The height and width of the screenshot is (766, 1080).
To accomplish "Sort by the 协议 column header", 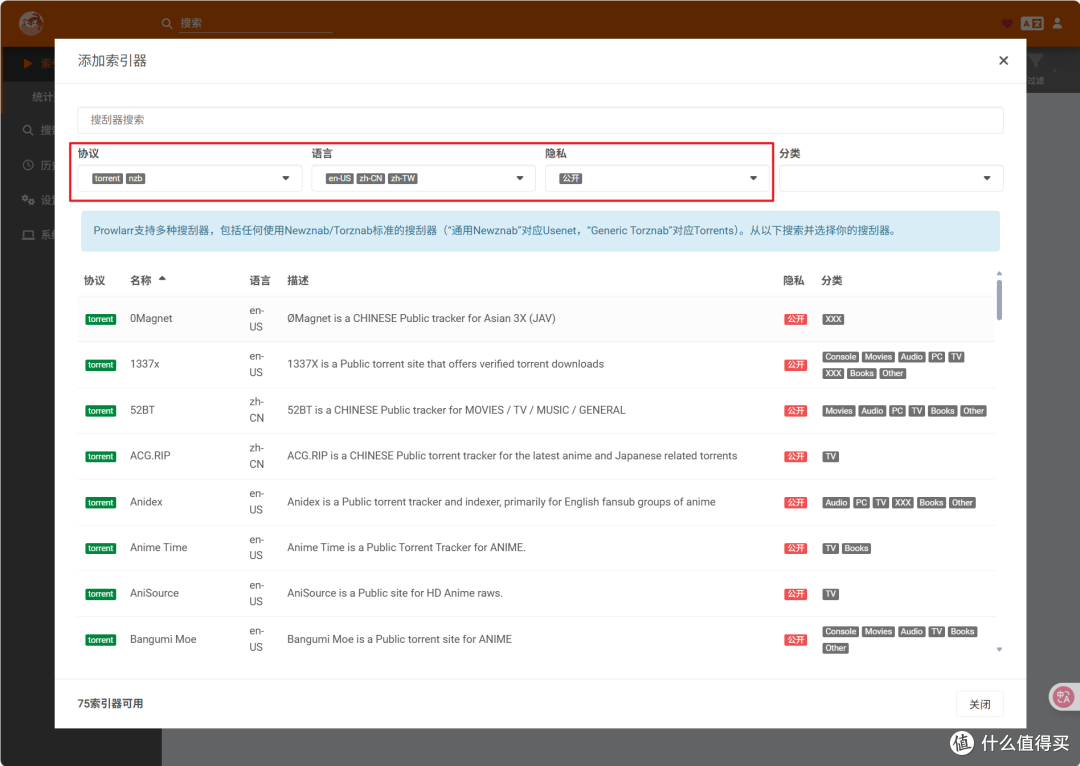I will pos(94,280).
